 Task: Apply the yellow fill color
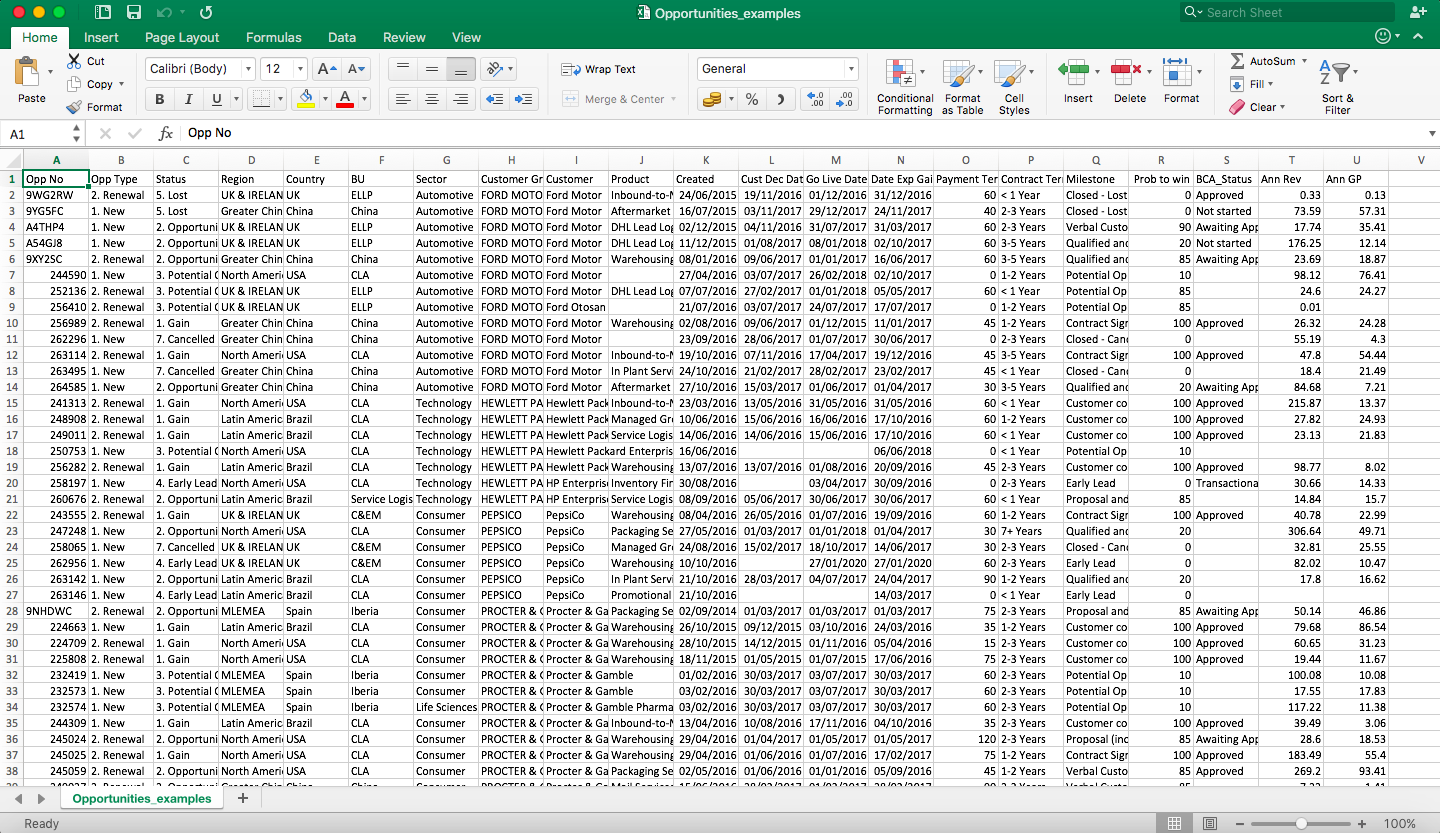coord(307,99)
